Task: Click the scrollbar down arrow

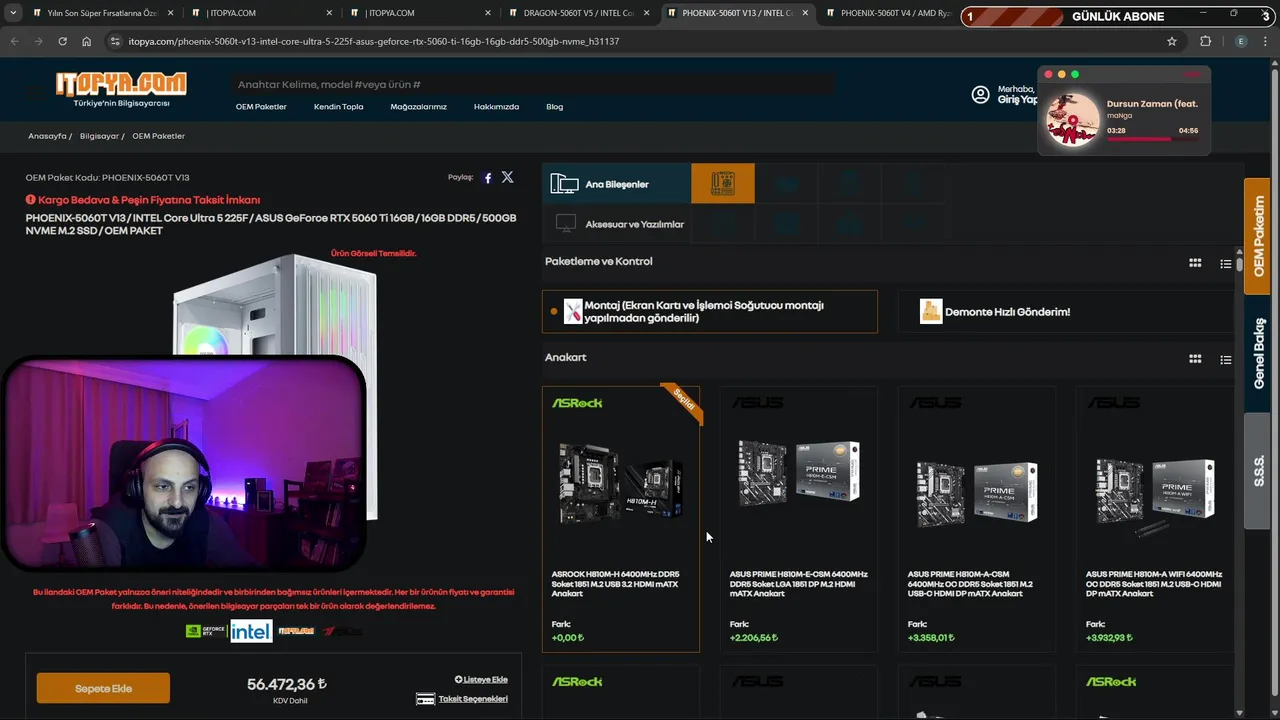Action: tap(1239, 713)
